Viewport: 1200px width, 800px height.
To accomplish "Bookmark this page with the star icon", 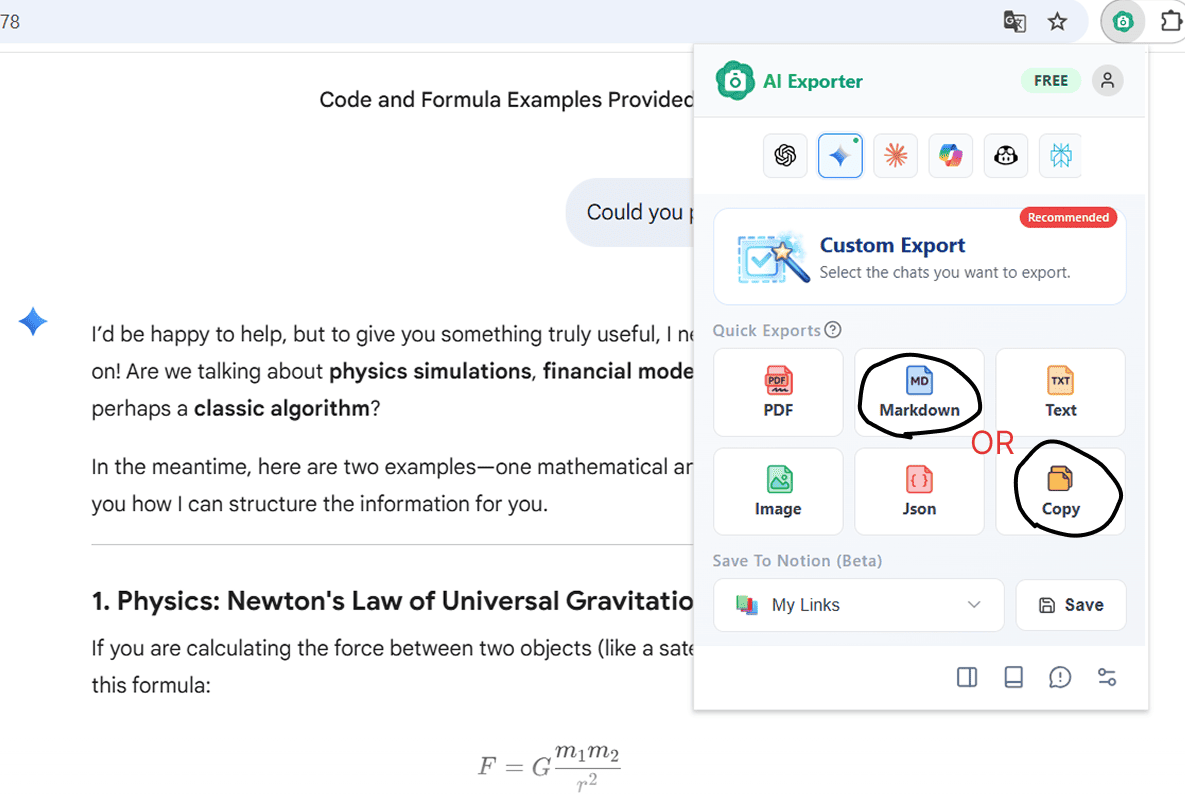I will coord(1057,22).
